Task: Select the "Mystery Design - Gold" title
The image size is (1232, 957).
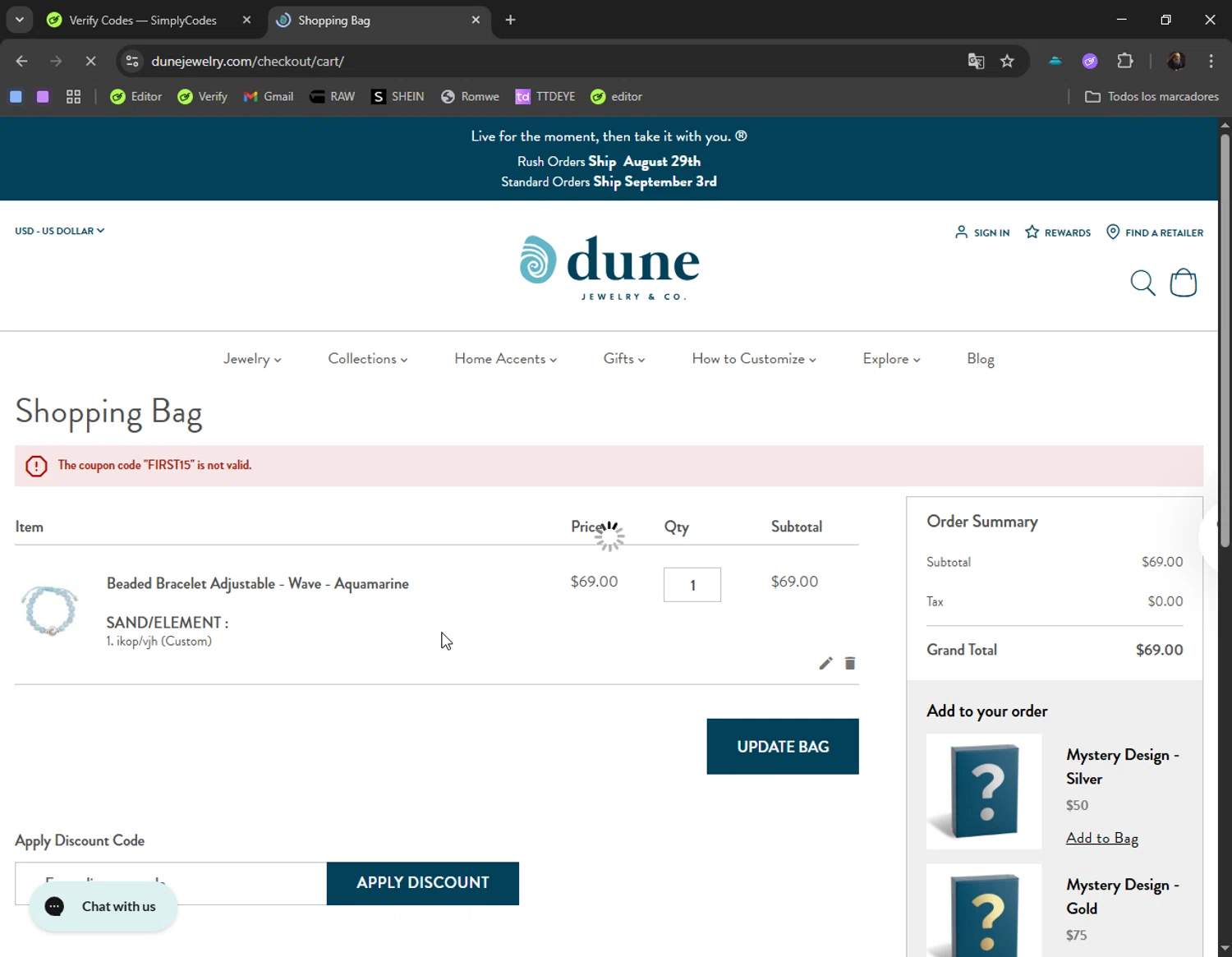Action: (1123, 896)
